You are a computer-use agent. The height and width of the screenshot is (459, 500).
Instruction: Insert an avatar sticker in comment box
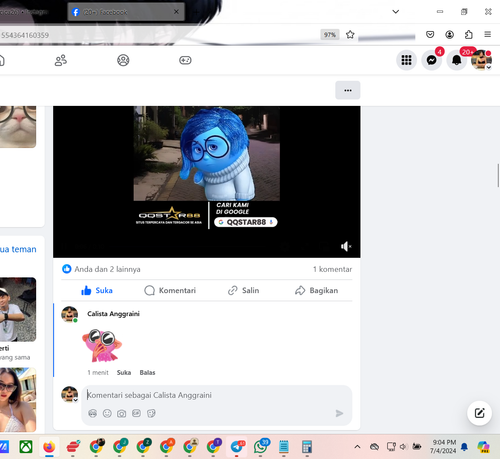coord(93,414)
